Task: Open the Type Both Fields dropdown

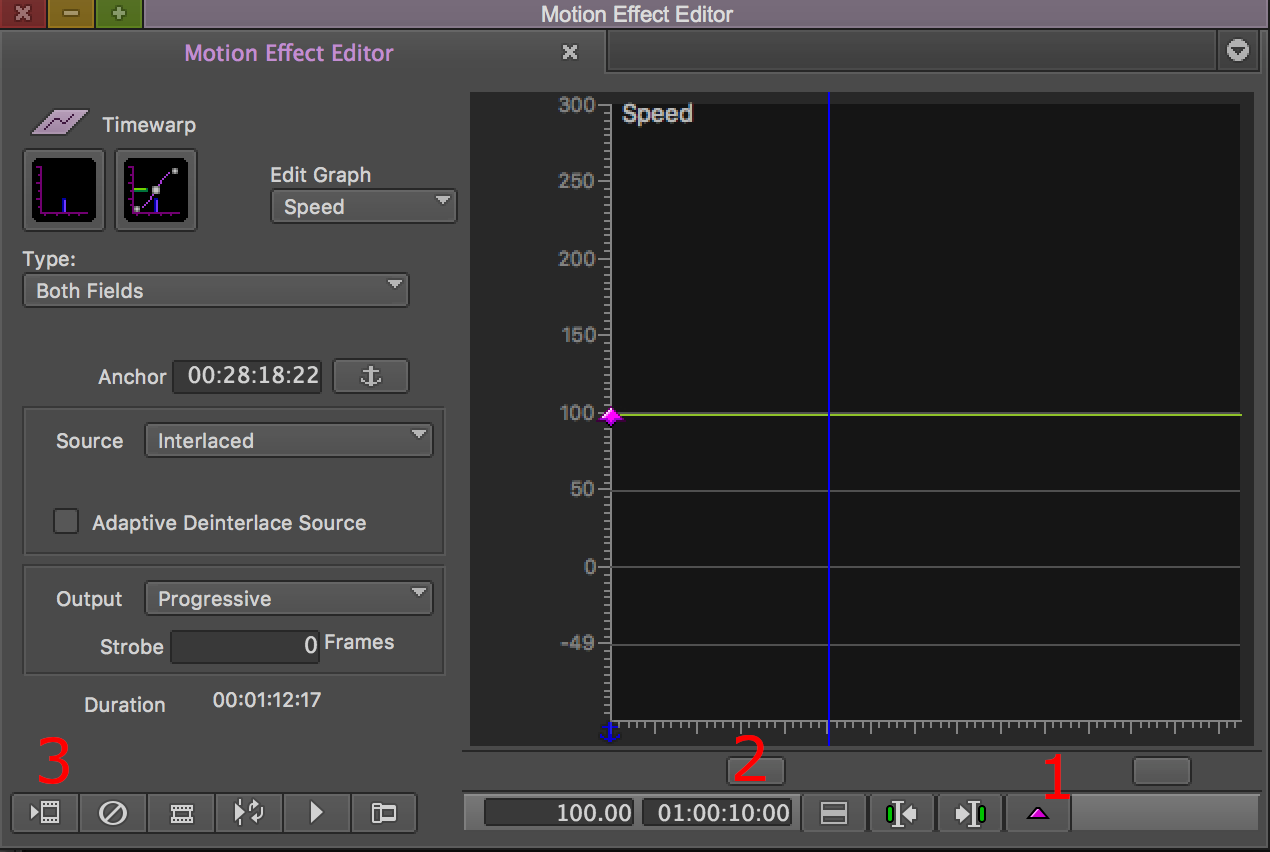Action: coord(215,291)
